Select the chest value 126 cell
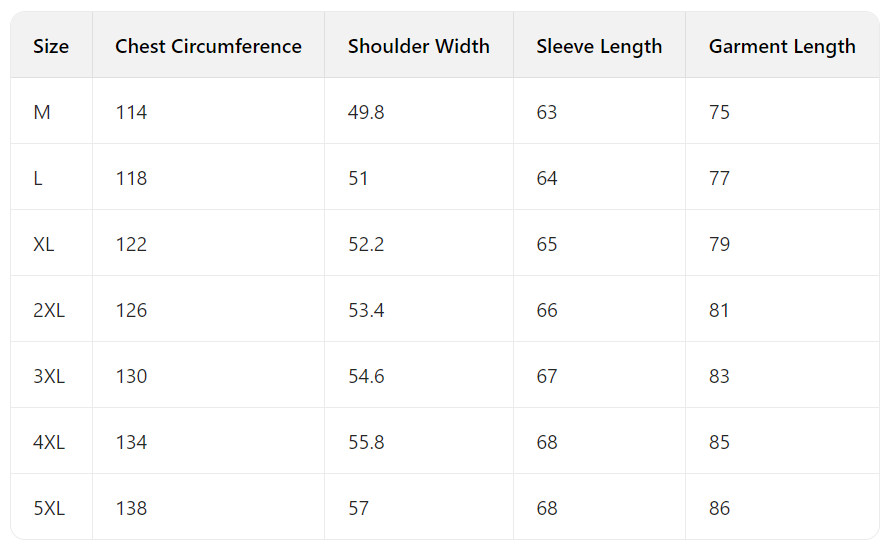 pyautogui.click(x=131, y=310)
